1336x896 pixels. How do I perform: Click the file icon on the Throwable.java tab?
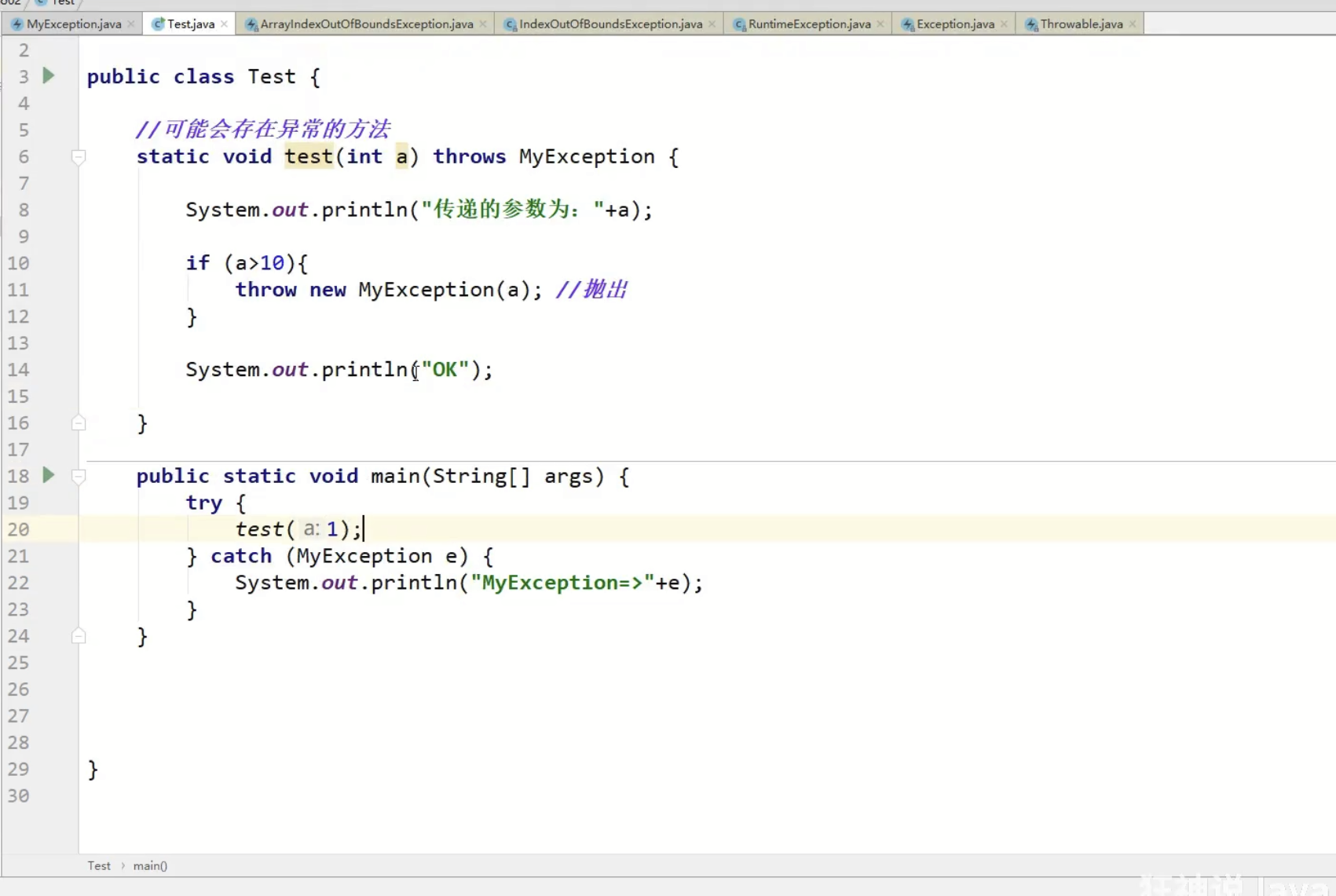click(x=1031, y=24)
